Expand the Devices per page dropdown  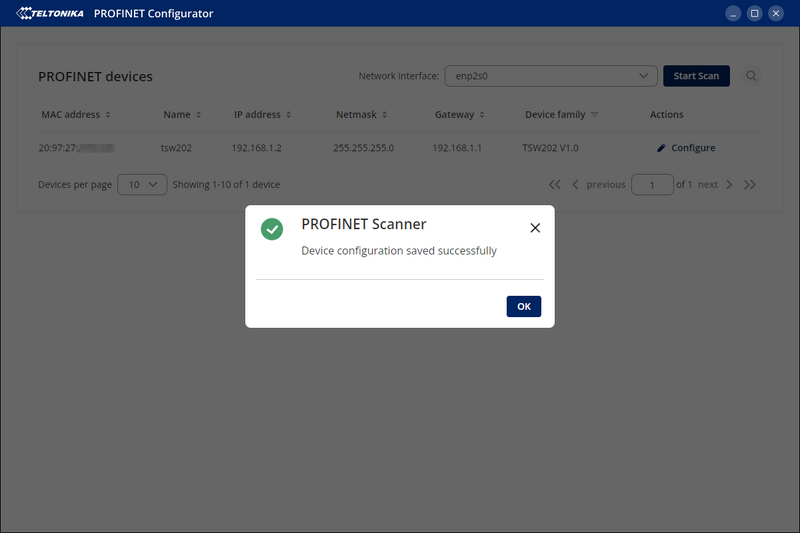(x=142, y=184)
